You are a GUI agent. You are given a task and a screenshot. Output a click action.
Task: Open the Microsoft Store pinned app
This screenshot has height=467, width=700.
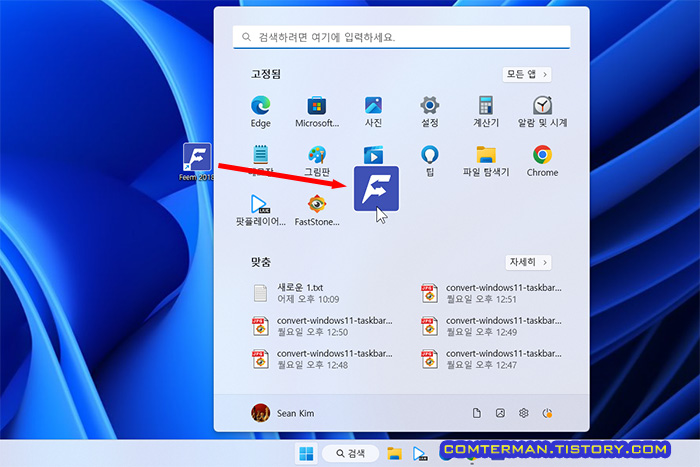(x=317, y=112)
